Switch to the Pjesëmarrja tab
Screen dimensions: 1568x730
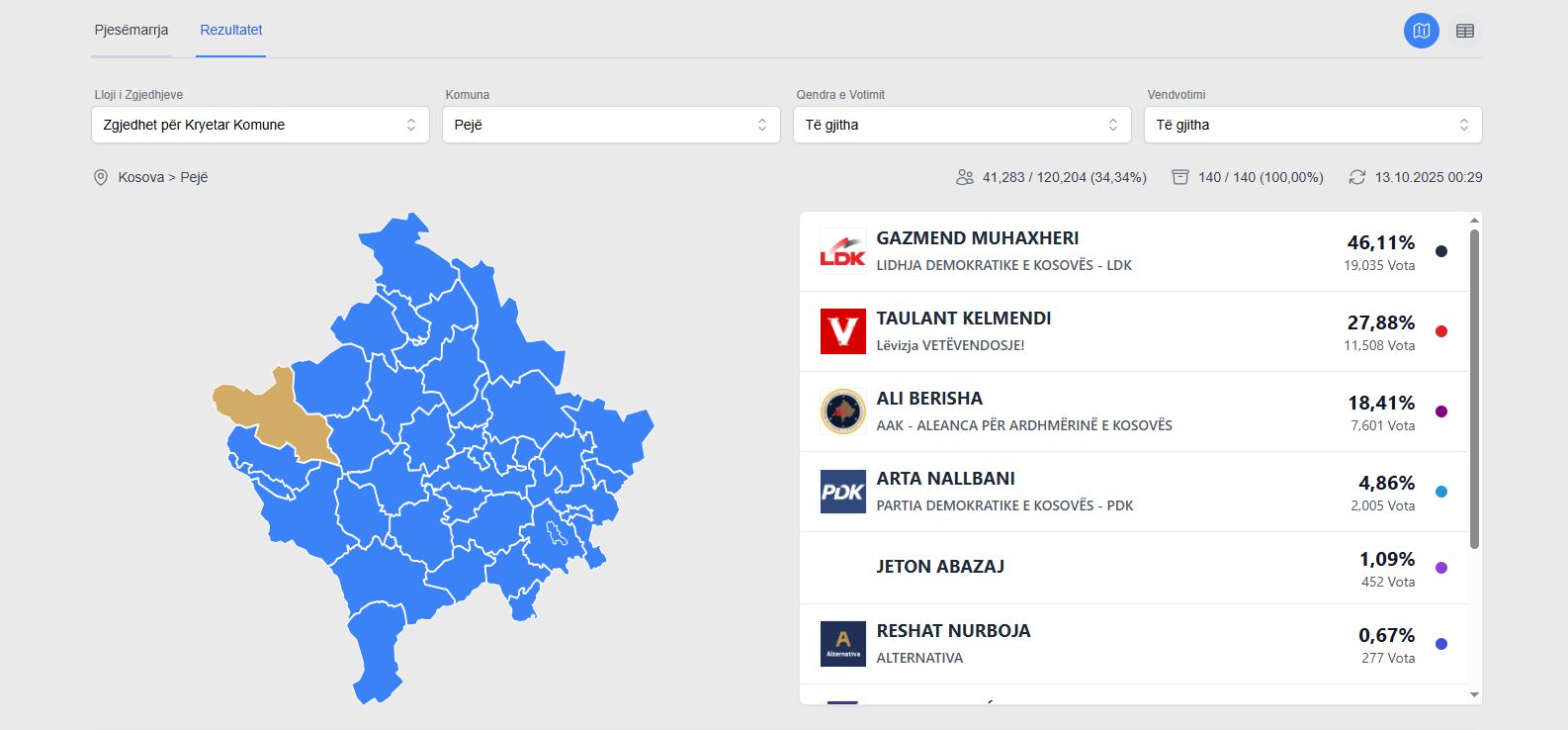tap(131, 30)
